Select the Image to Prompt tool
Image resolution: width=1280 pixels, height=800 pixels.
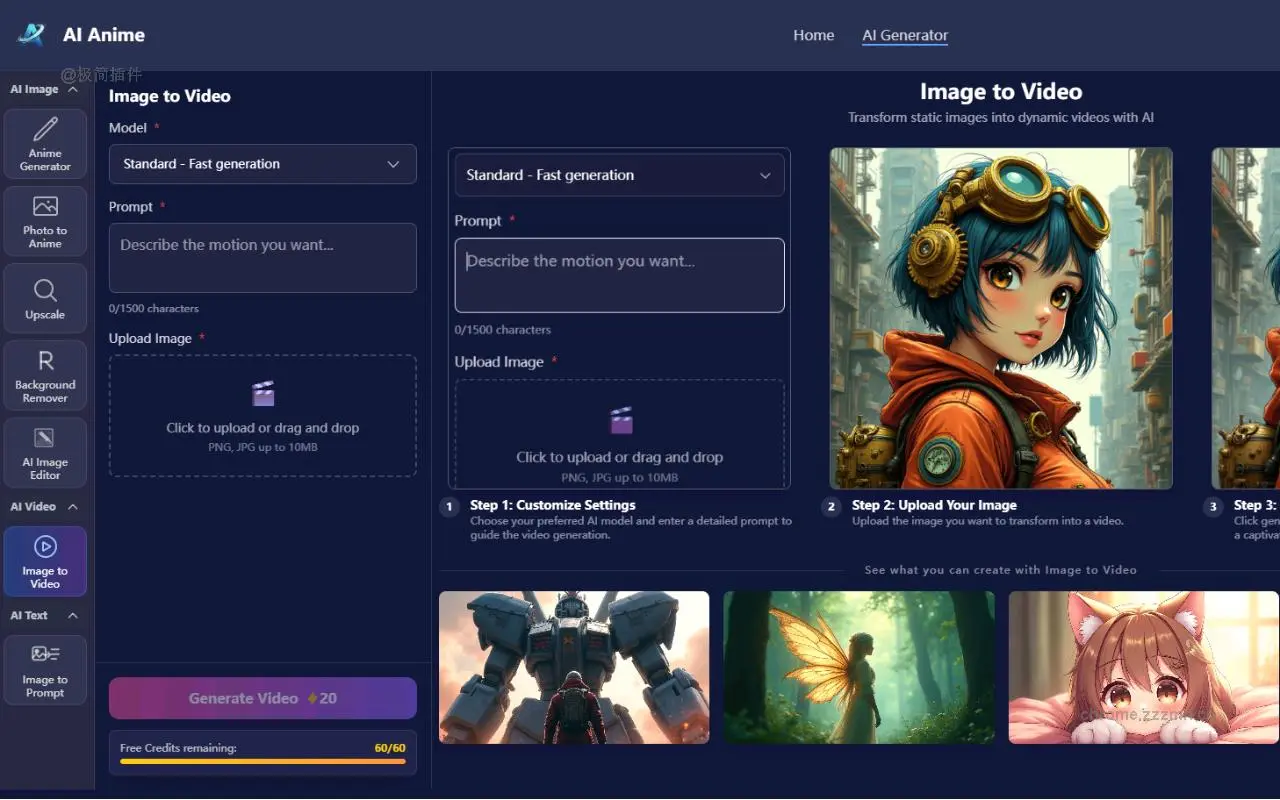45,669
